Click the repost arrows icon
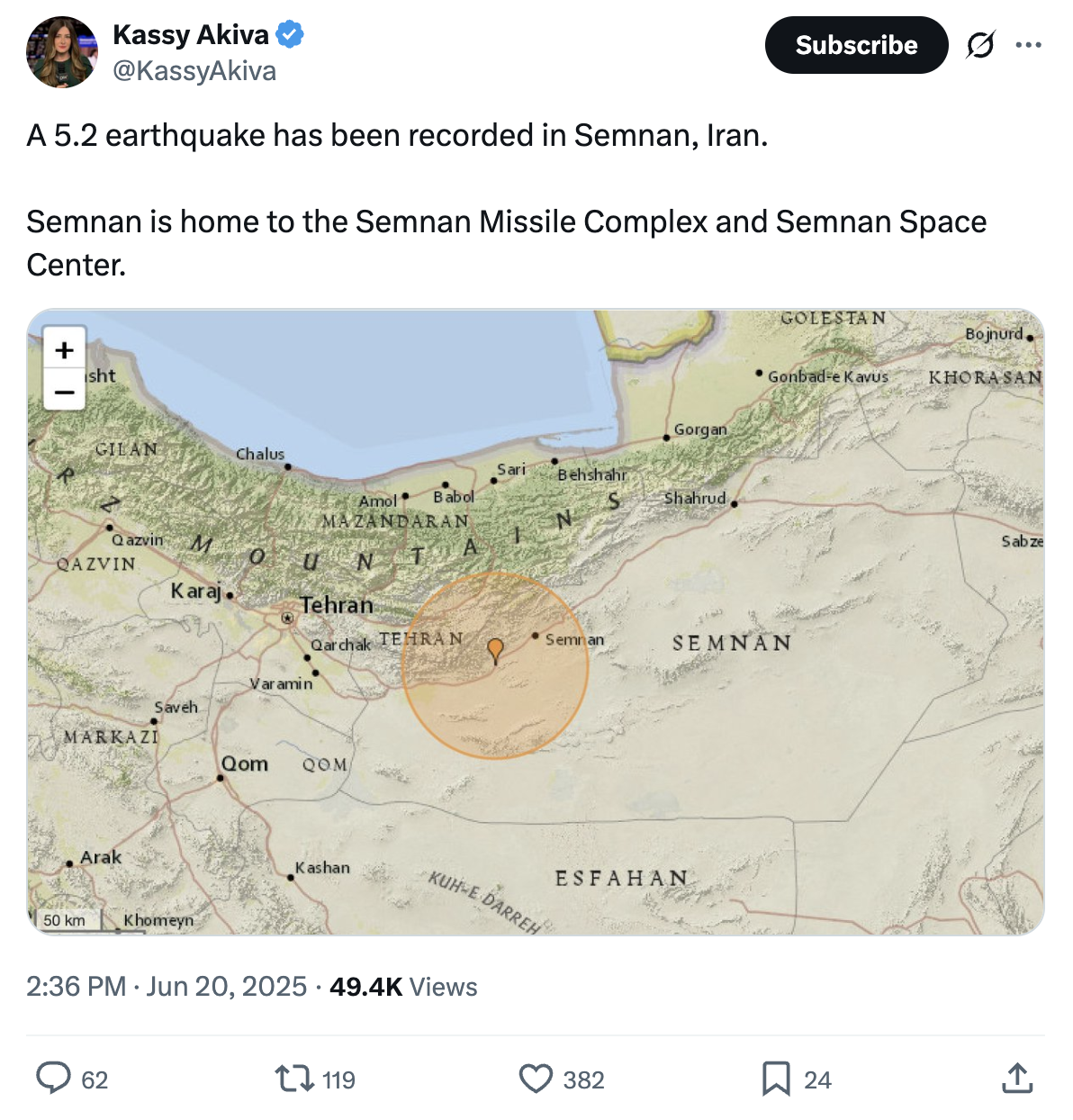The image size is (1073, 1120). [292, 1079]
